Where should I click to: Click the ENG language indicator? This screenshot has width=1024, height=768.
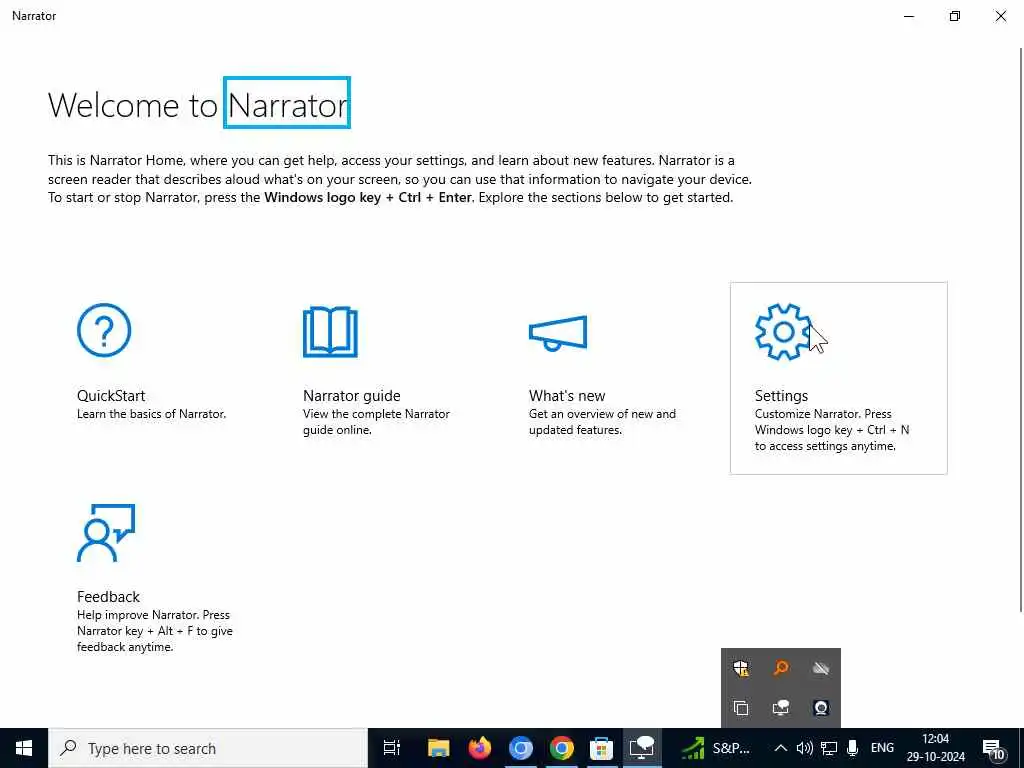(882, 748)
